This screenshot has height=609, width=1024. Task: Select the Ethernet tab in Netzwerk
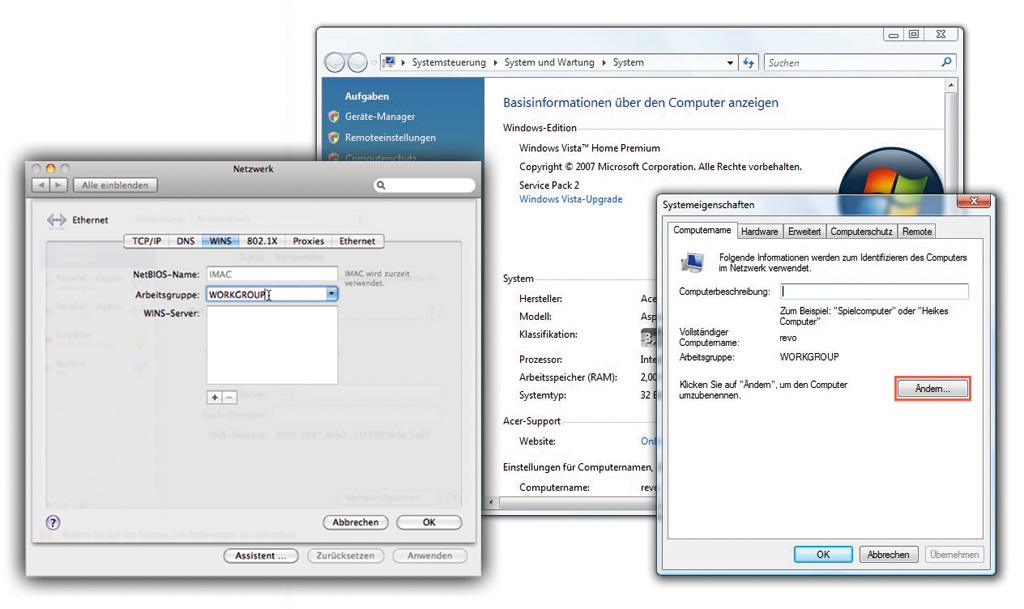tap(357, 241)
